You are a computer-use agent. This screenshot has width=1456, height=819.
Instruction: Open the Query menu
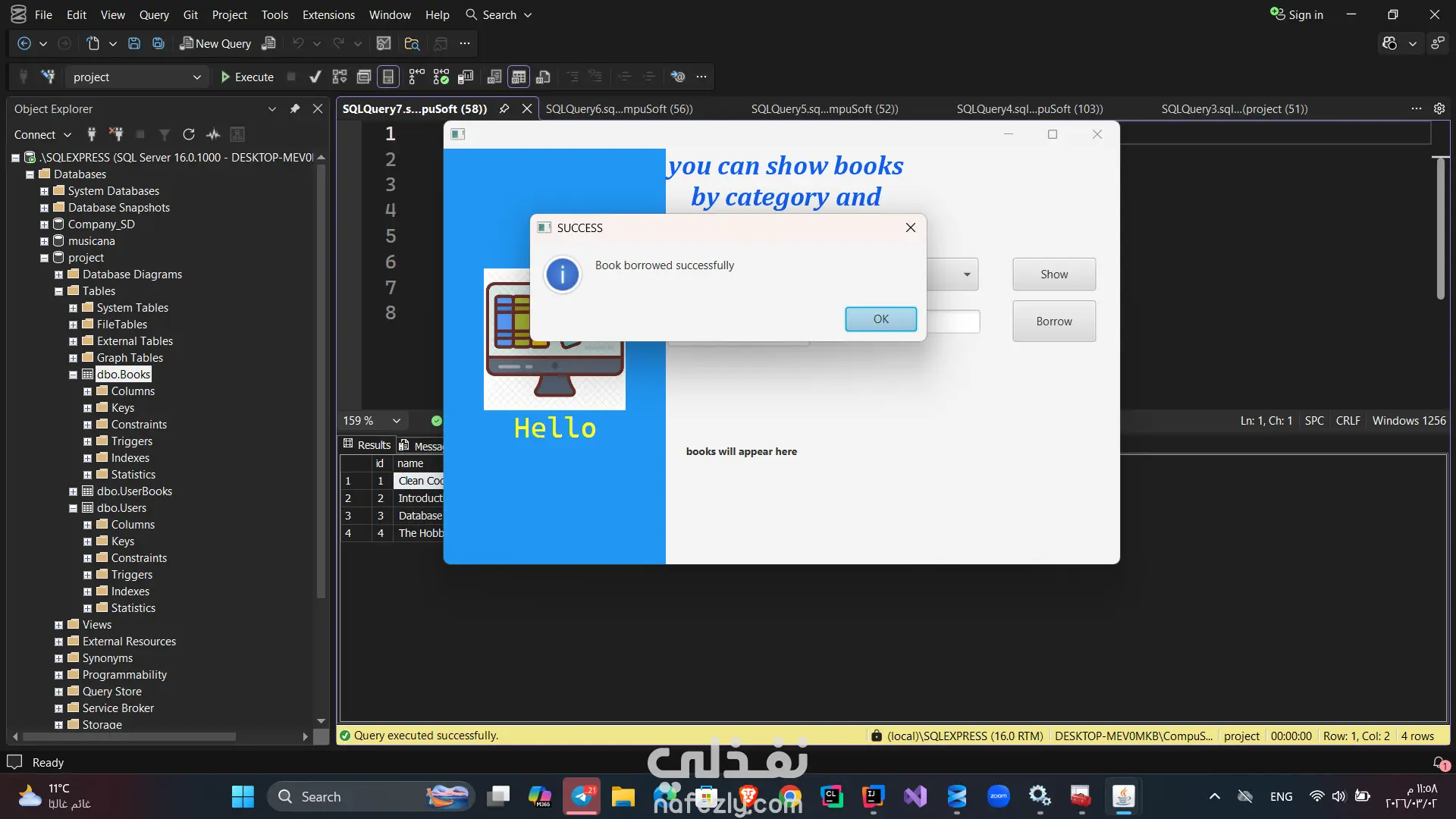coord(154,14)
